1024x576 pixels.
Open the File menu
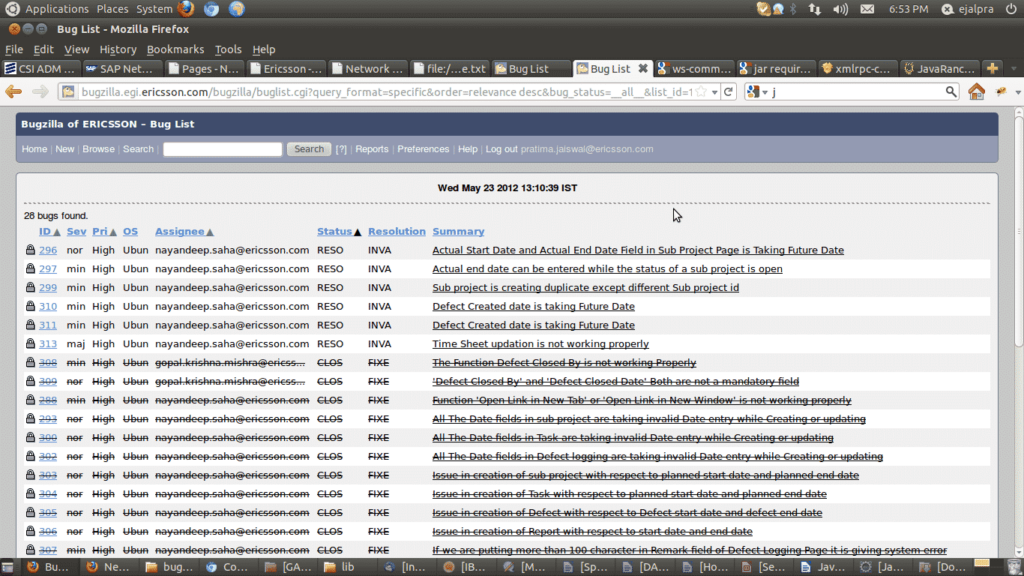[x=14, y=50]
